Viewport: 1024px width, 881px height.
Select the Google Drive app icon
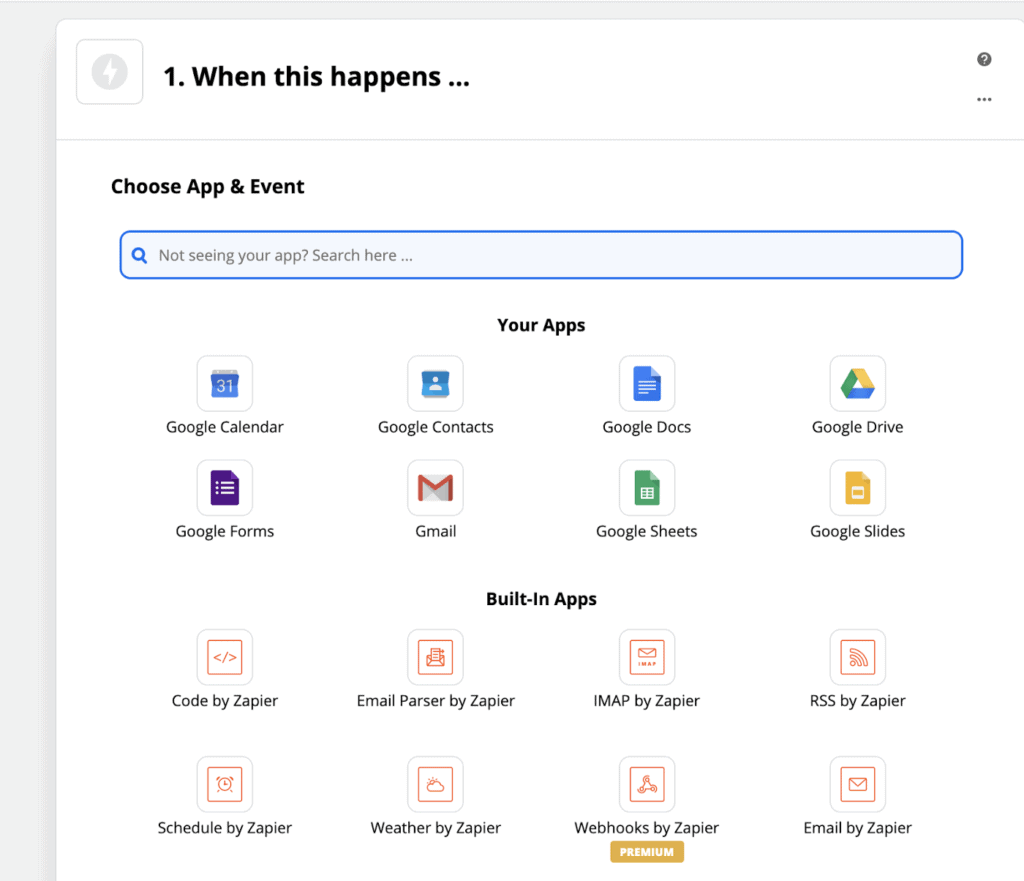pyautogui.click(x=857, y=384)
